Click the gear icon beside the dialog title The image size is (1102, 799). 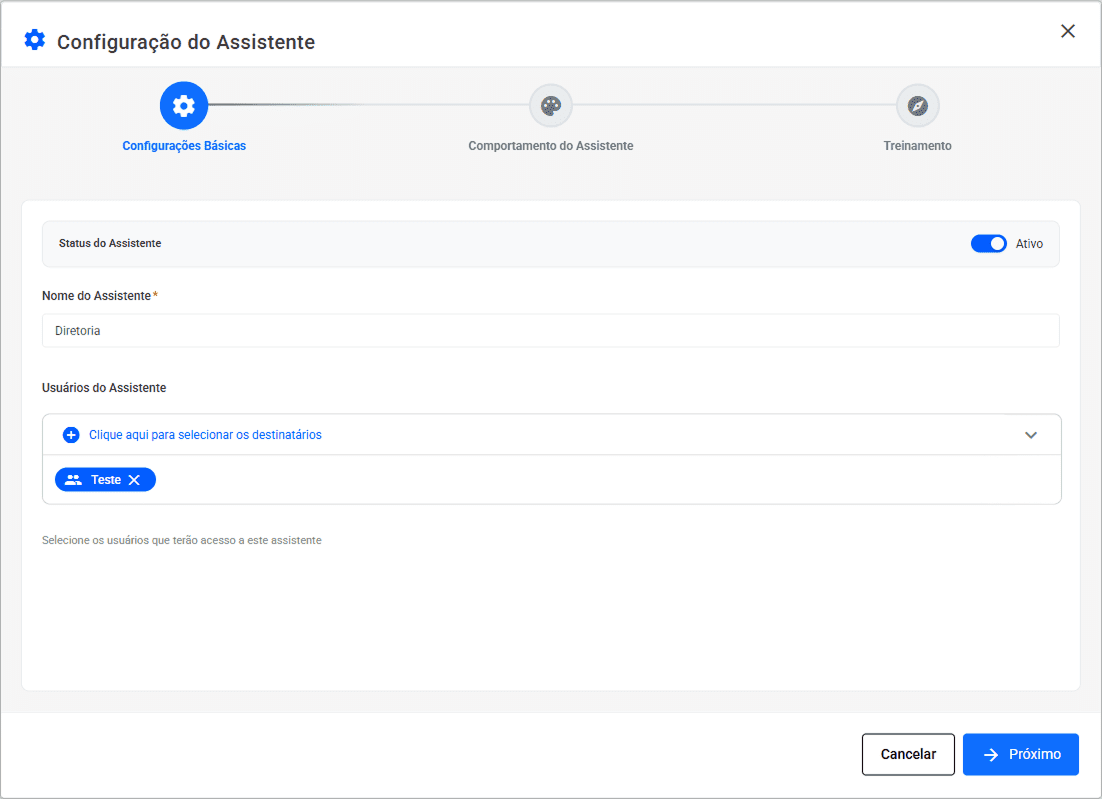(x=35, y=41)
